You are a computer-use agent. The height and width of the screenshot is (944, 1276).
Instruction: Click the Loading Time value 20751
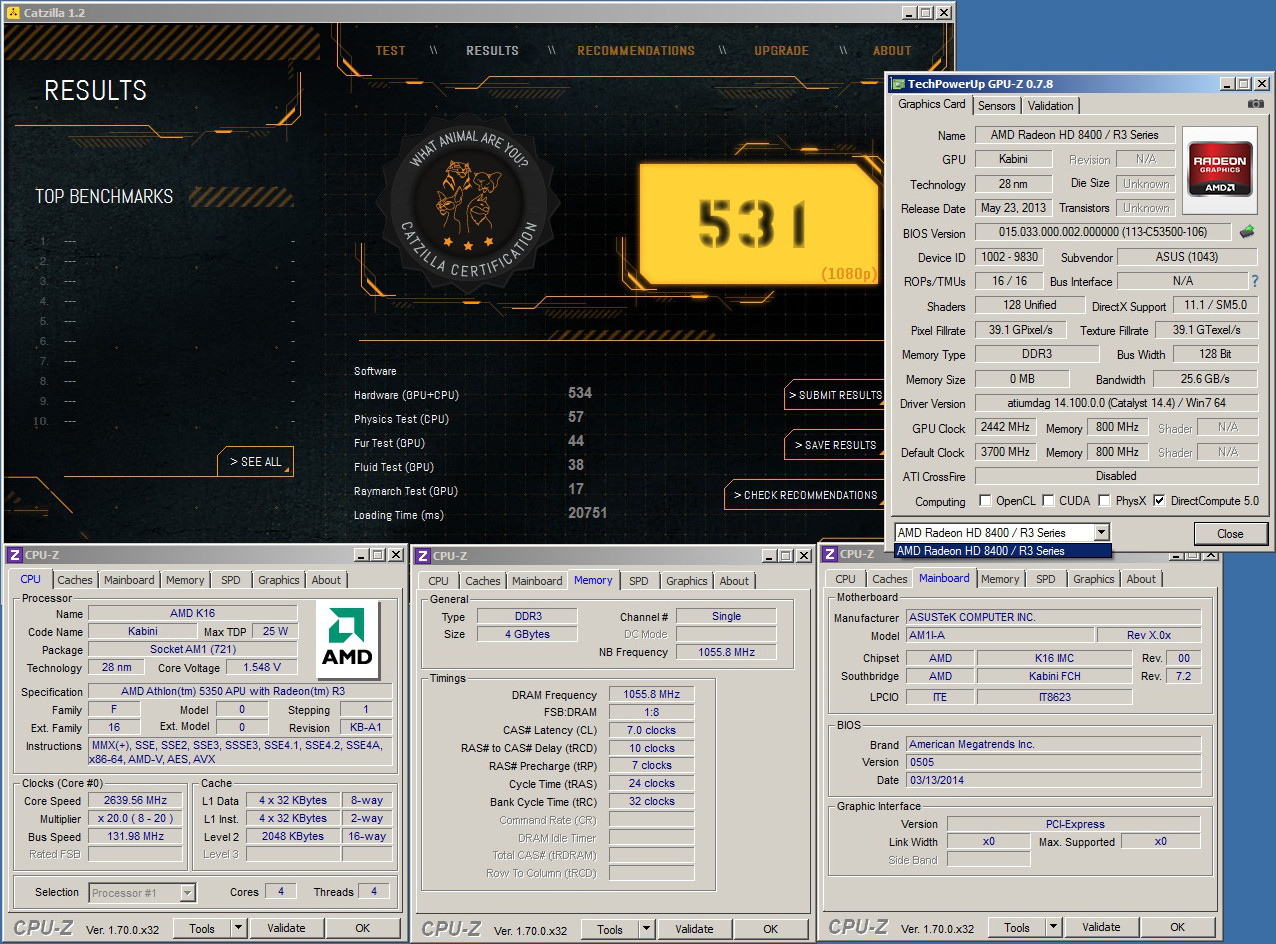pyautogui.click(x=587, y=514)
